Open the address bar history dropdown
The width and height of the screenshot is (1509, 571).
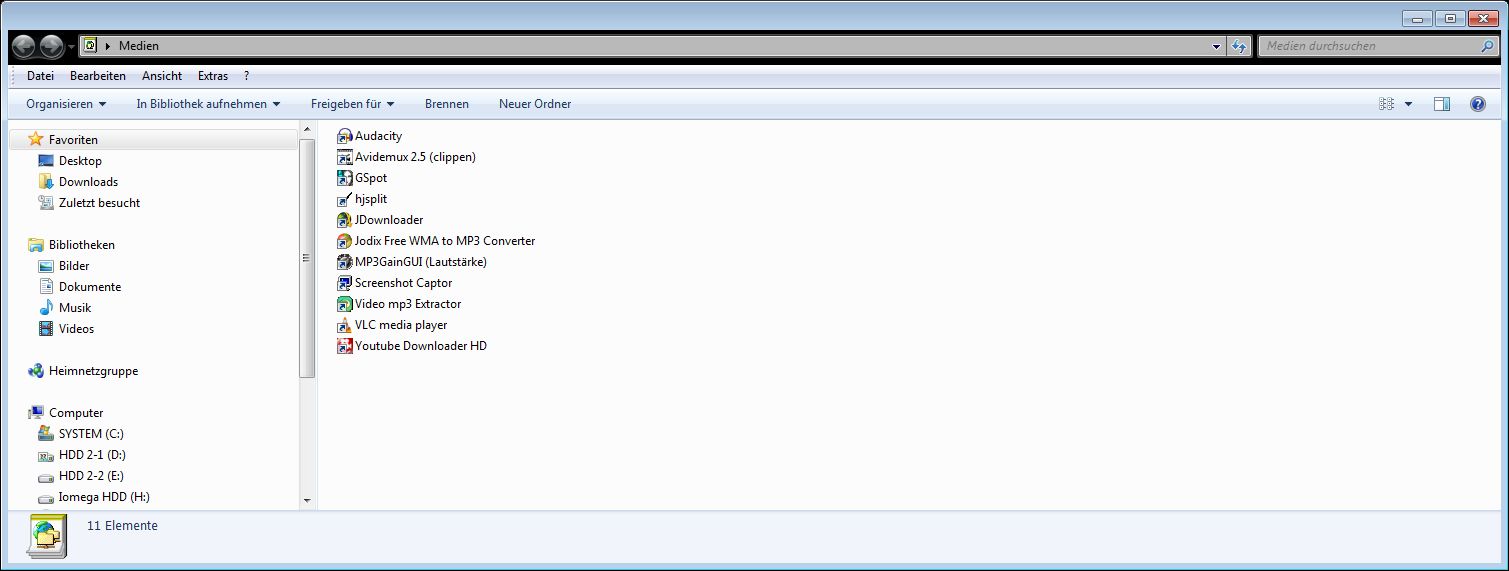coord(1216,46)
